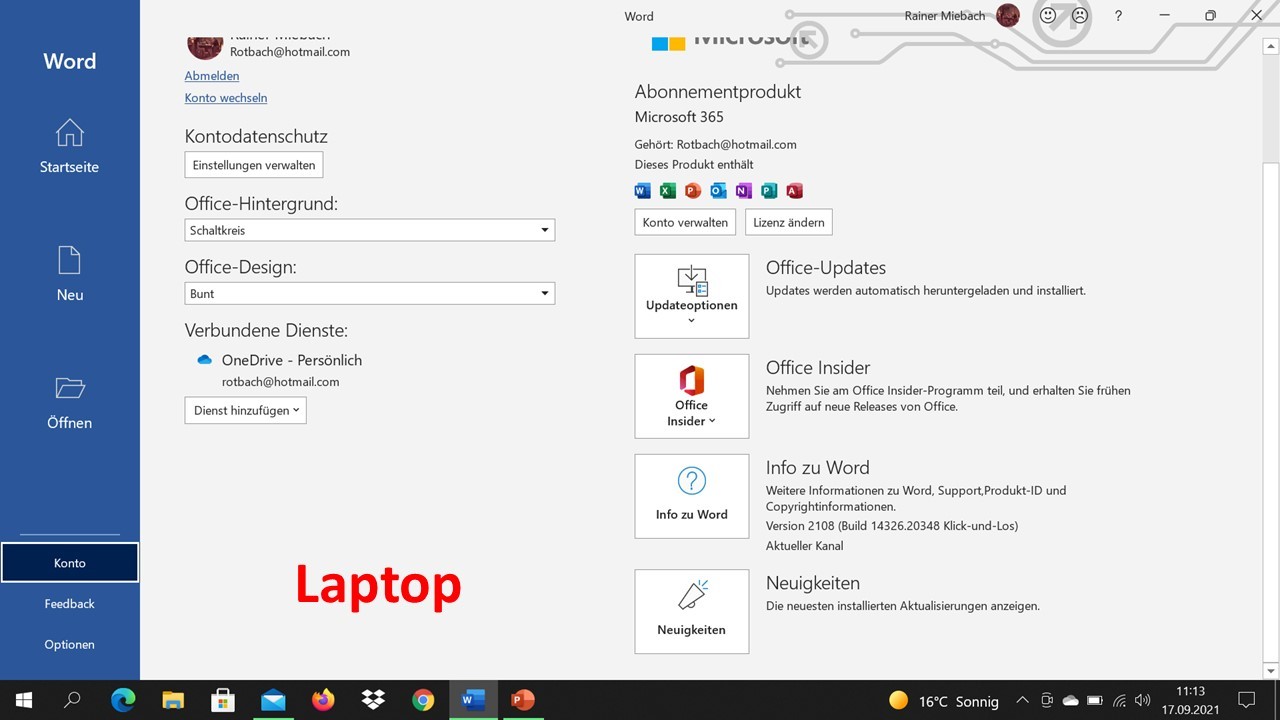This screenshot has height=720, width=1280.
Task: Select Neu in the sidebar
Action: click(70, 274)
